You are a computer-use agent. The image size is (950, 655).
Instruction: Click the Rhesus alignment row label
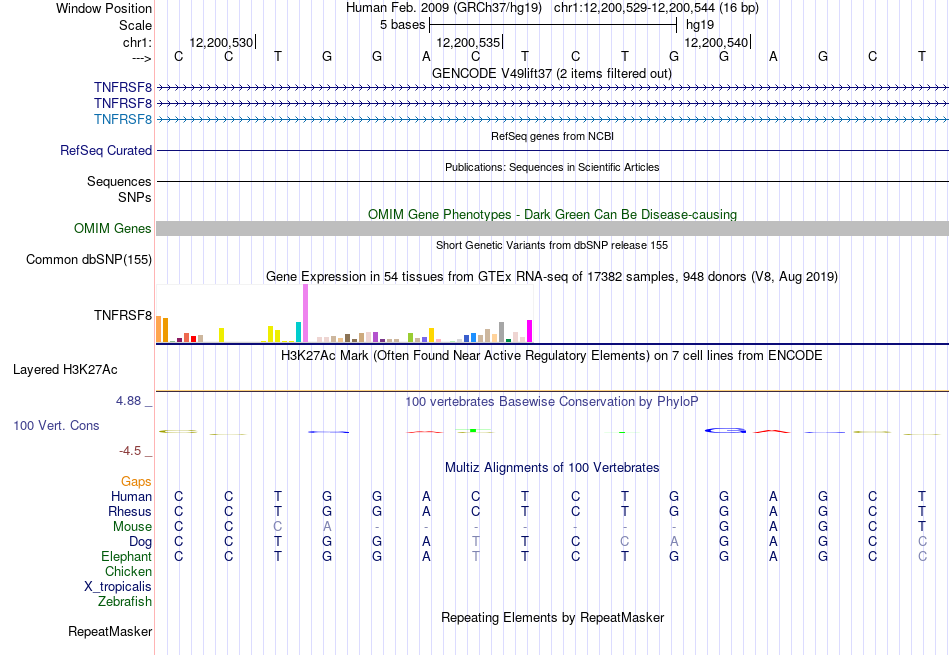[x=130, y=511]
